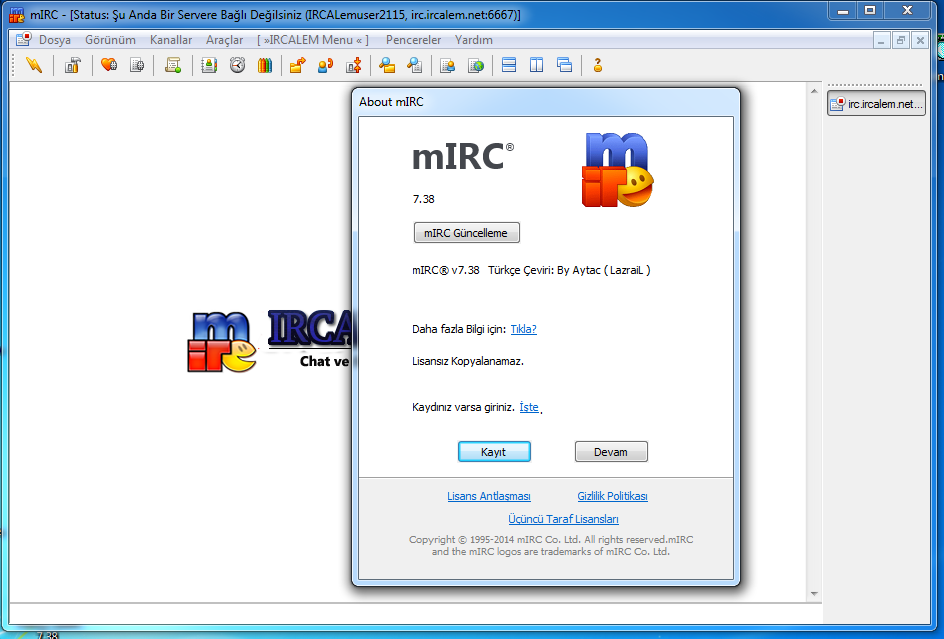Open the Colors crayons toolbar icon
This screenshot has width=944, height=639.
(x=265, y=65)
